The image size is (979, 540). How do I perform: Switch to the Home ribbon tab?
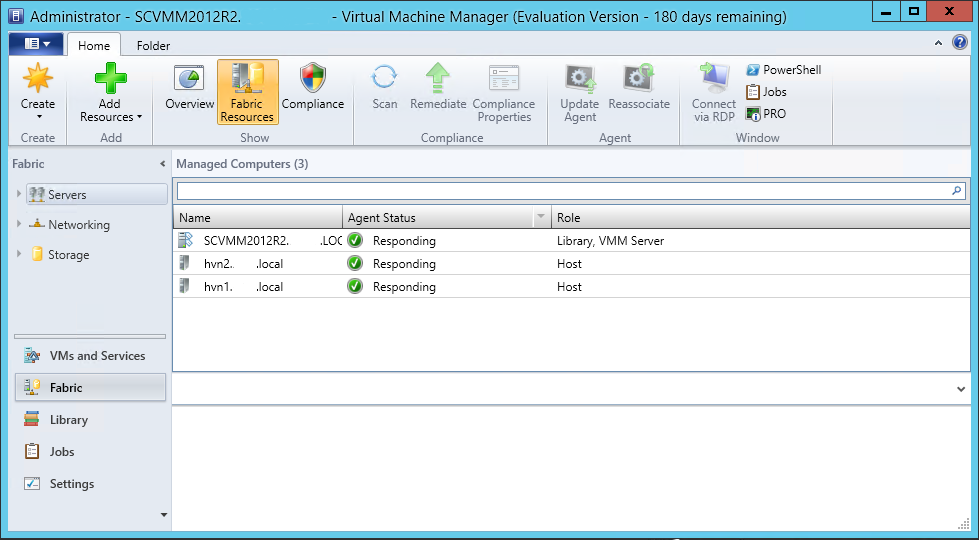click(x=94, y=46)
